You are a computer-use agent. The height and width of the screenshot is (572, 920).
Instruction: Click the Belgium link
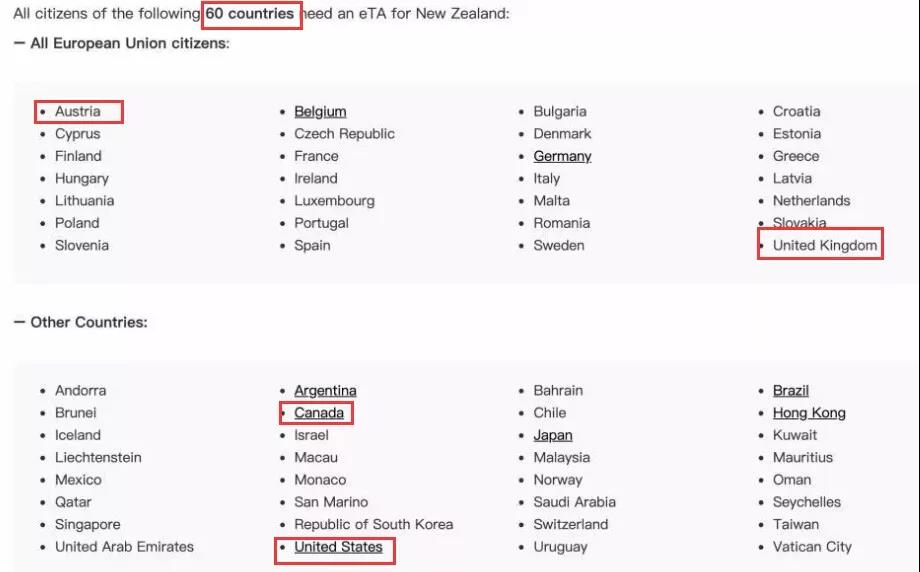[320, 112]
